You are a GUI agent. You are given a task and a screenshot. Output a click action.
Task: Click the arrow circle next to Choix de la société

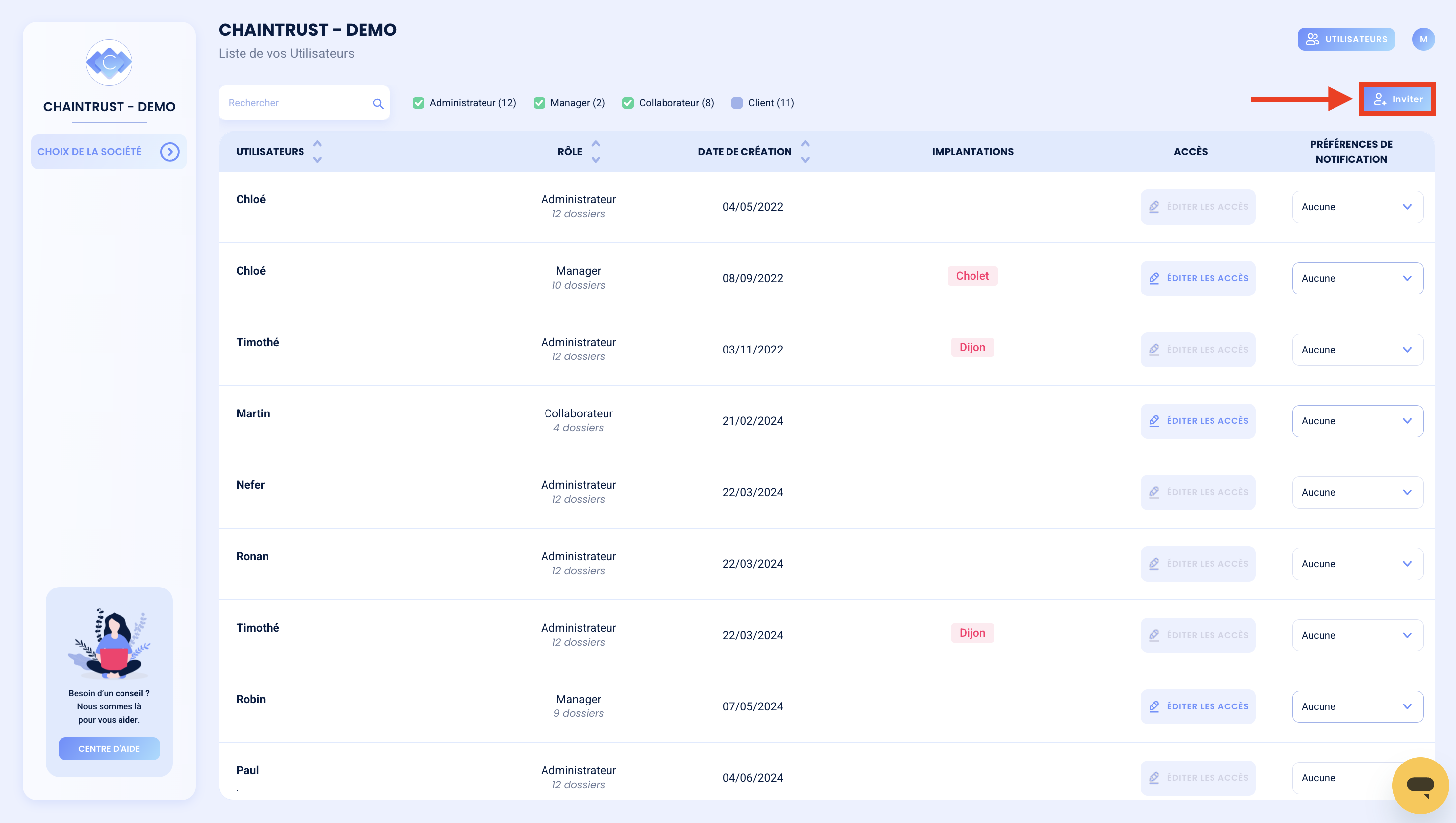click(170, 152)
